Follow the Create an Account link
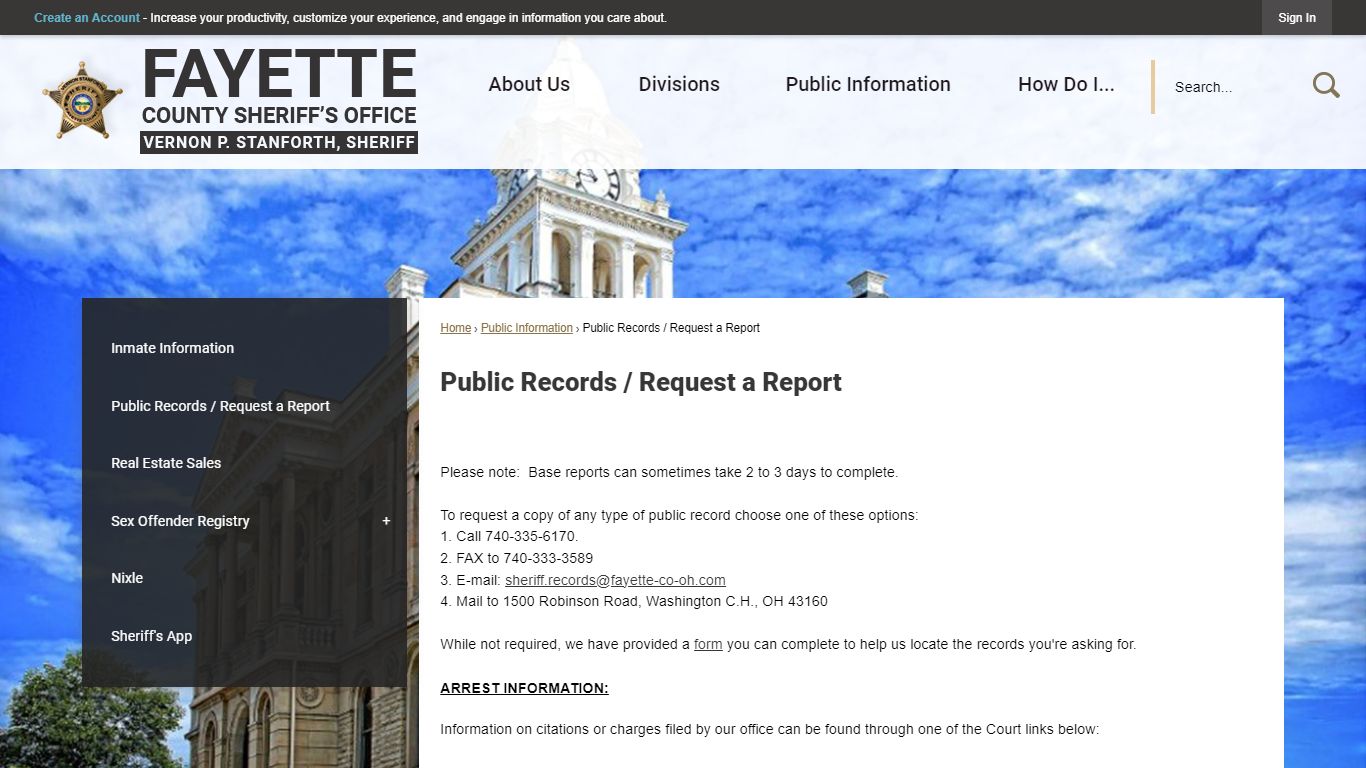This screenshot has width=1366, height=768. [x=87, y=18]
